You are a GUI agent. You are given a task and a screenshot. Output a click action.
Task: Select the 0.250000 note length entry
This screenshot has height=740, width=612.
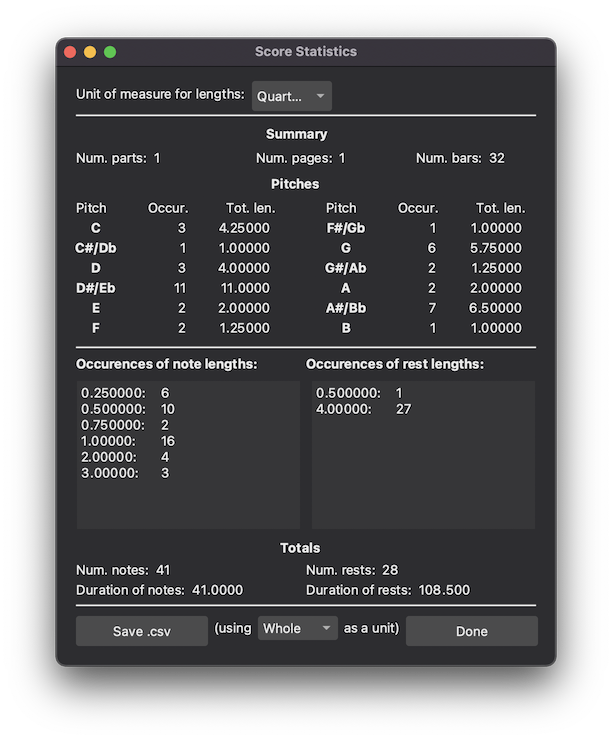click(x=125, y=394)
